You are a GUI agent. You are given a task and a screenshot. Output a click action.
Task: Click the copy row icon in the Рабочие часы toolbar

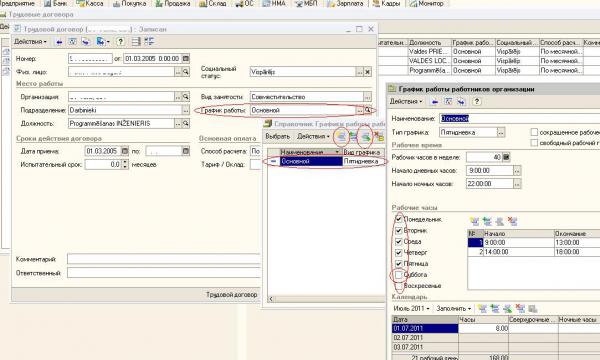[x=487, y=221]
